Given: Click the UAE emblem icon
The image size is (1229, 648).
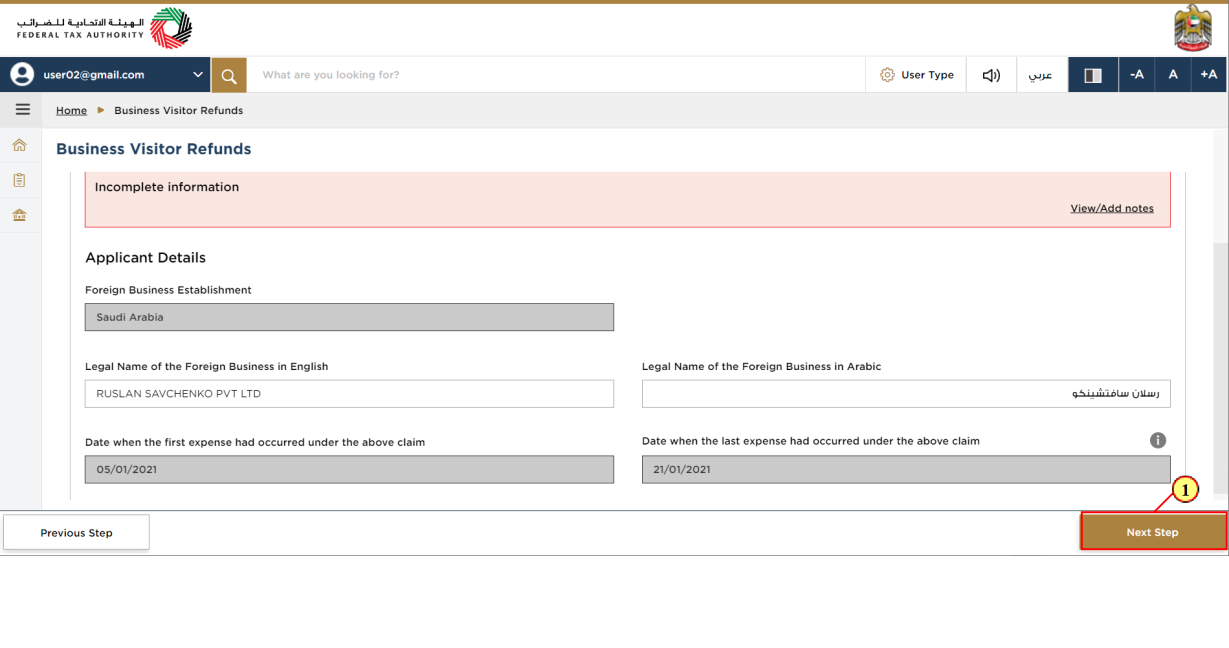Looking at the screenshot, I should [x=1192, y=30].
